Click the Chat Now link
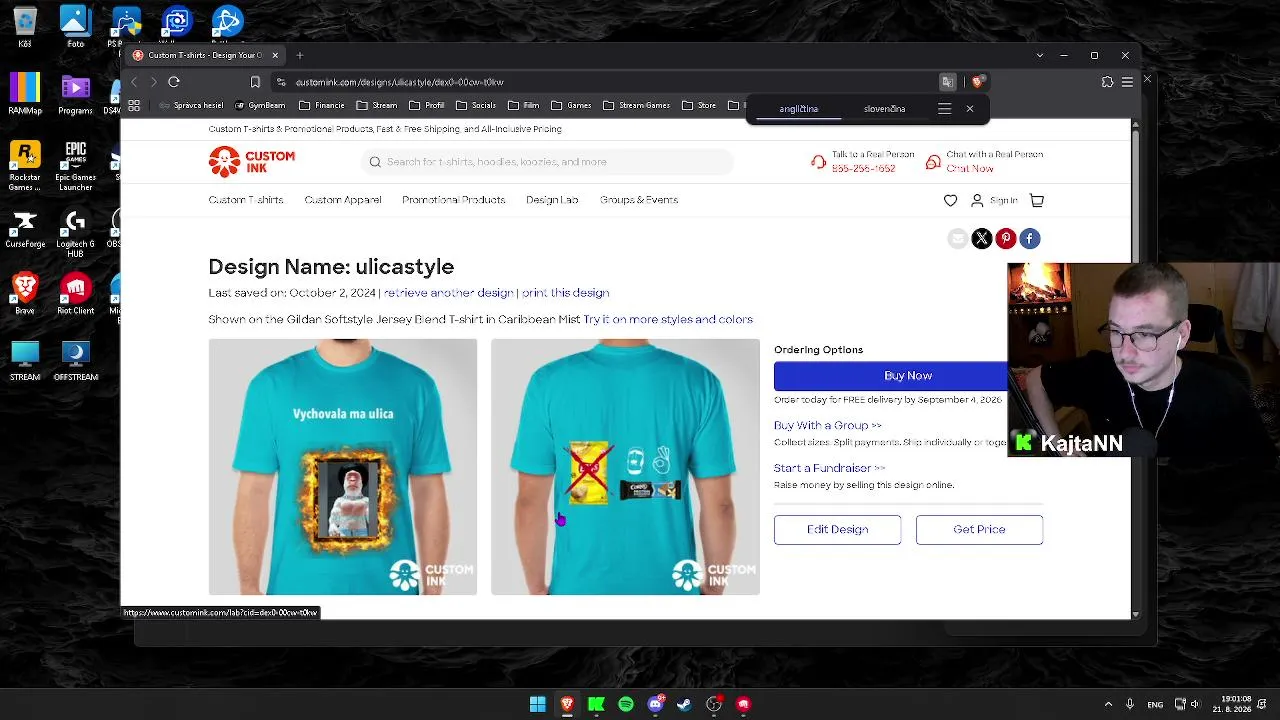Image resolution: width=1280 pixels, height=720 pixels. 970,169
